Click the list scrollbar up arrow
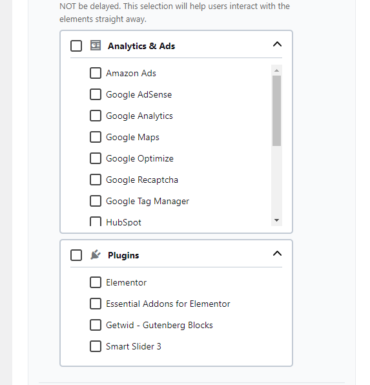Screen dimensions: 370x385 pyautogui.click(x=276, y=70)
